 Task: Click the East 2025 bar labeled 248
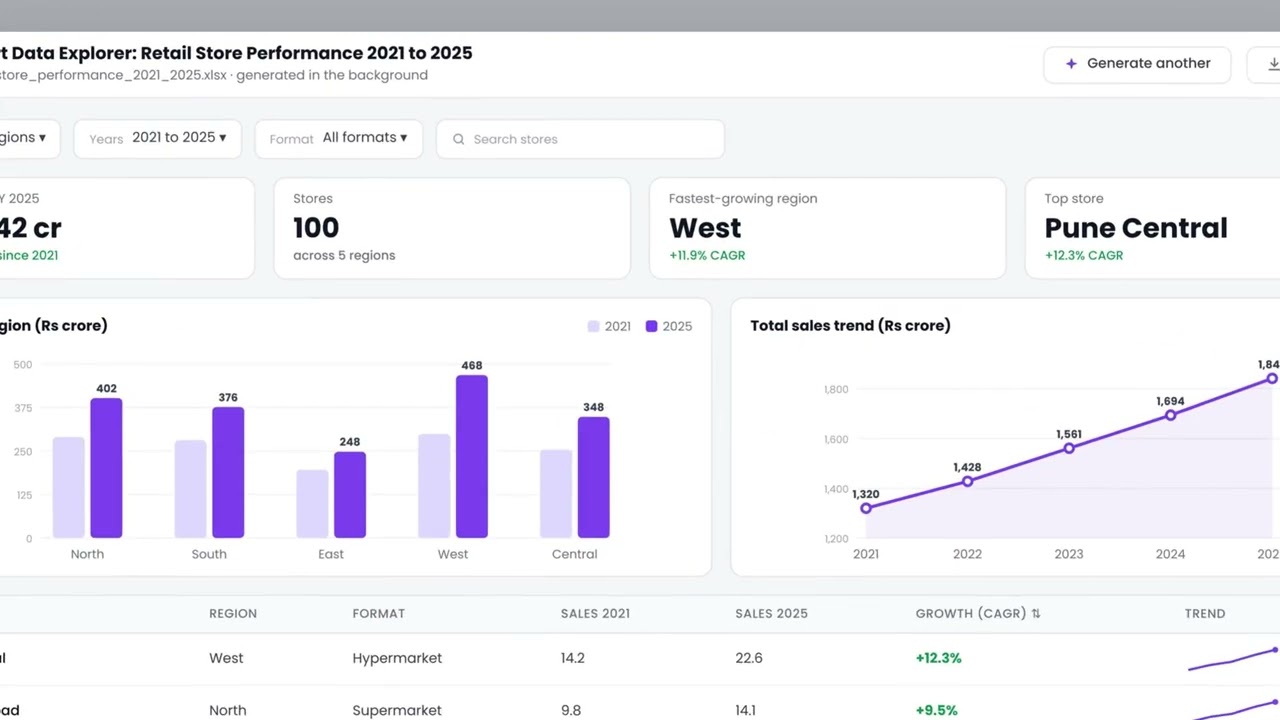tap(350, 495)
